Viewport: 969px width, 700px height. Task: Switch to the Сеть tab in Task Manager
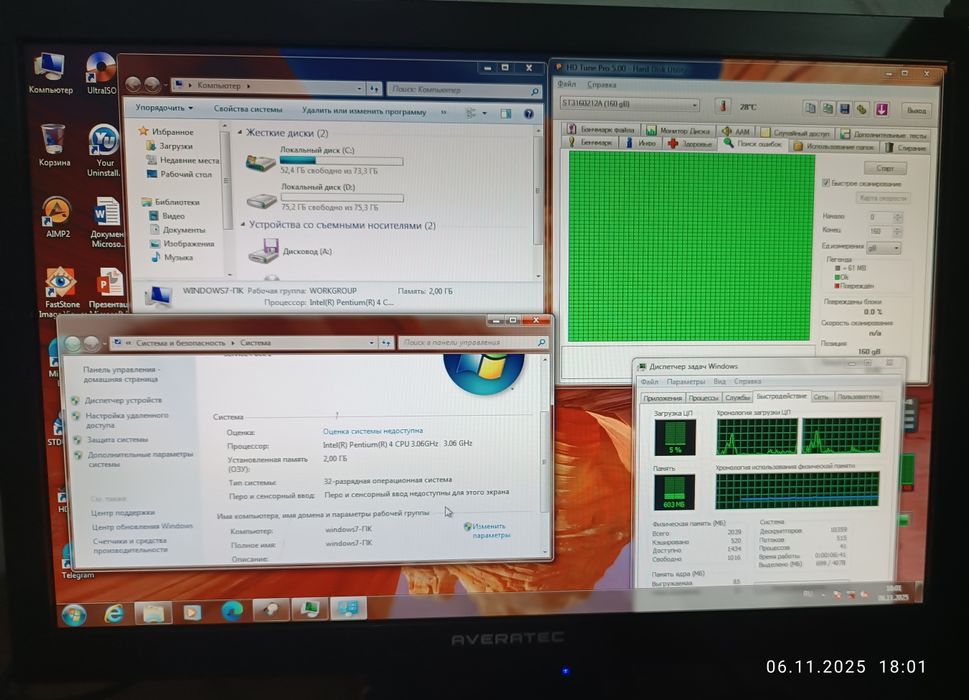click(x=821, y=396)
